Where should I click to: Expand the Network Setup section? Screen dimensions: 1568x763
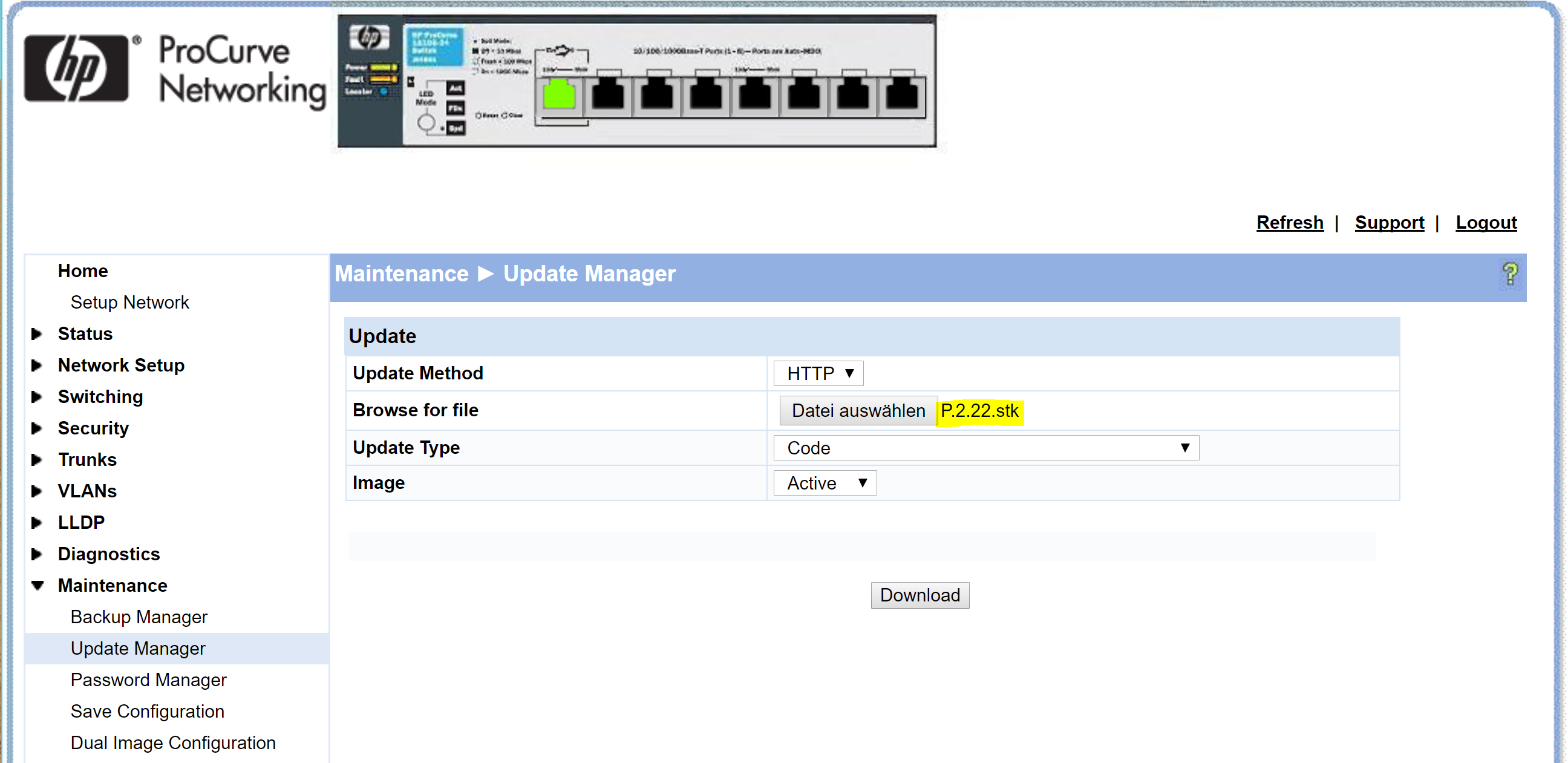37,365
